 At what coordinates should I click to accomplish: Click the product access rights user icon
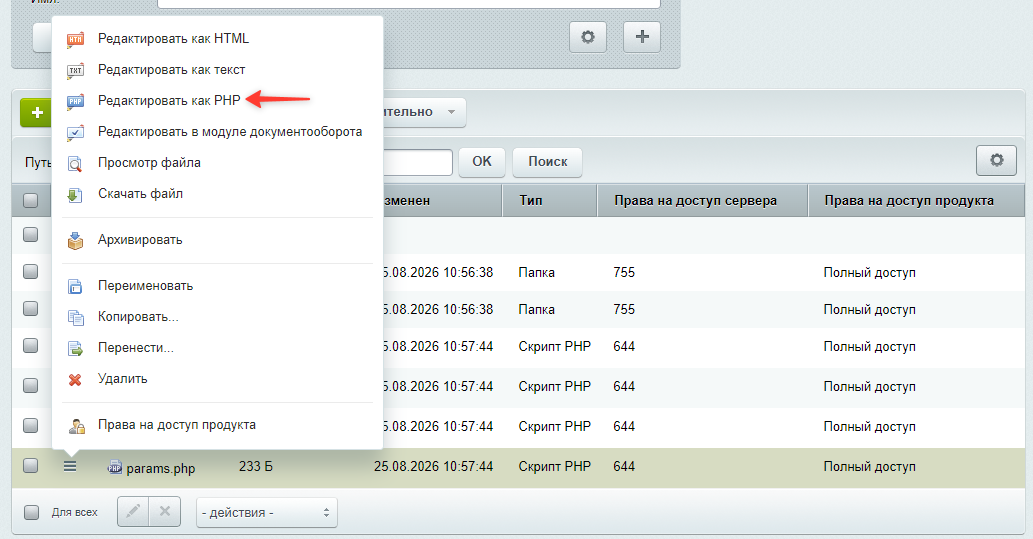coord(76,426)
